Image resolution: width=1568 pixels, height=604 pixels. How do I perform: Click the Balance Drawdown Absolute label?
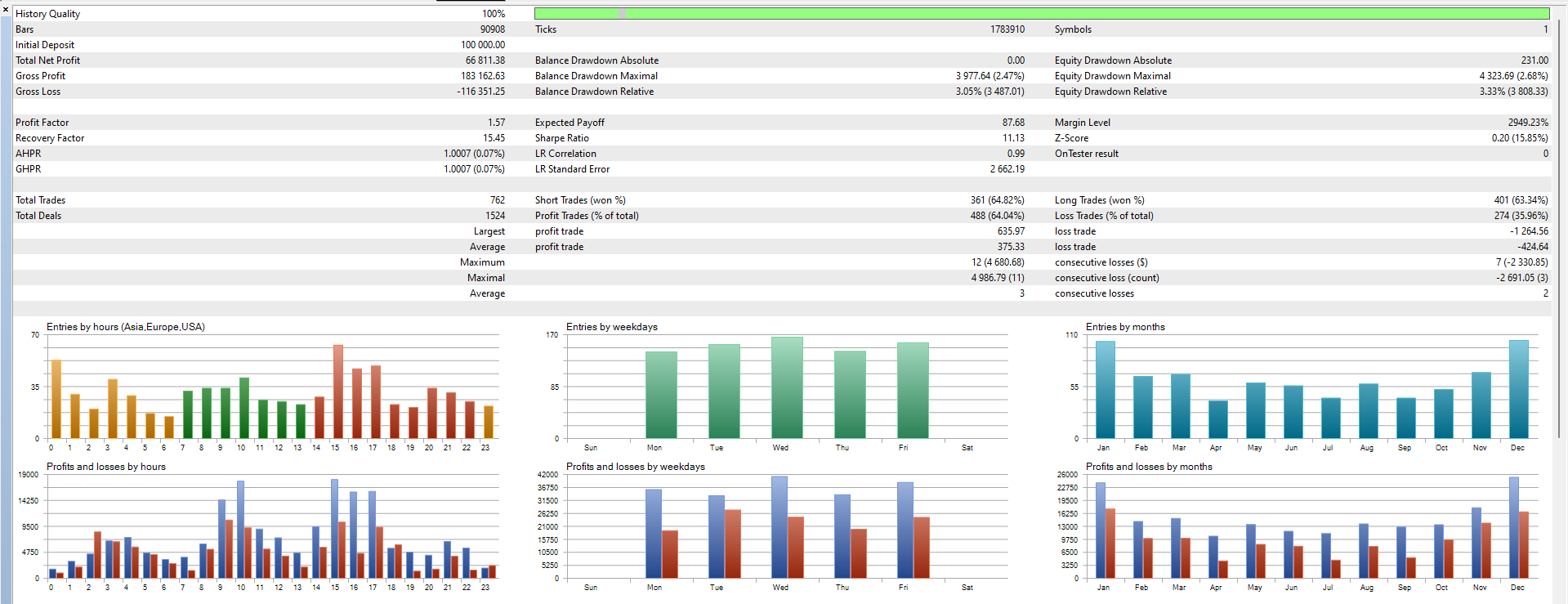pyautogui.click(x=596, y=60)
